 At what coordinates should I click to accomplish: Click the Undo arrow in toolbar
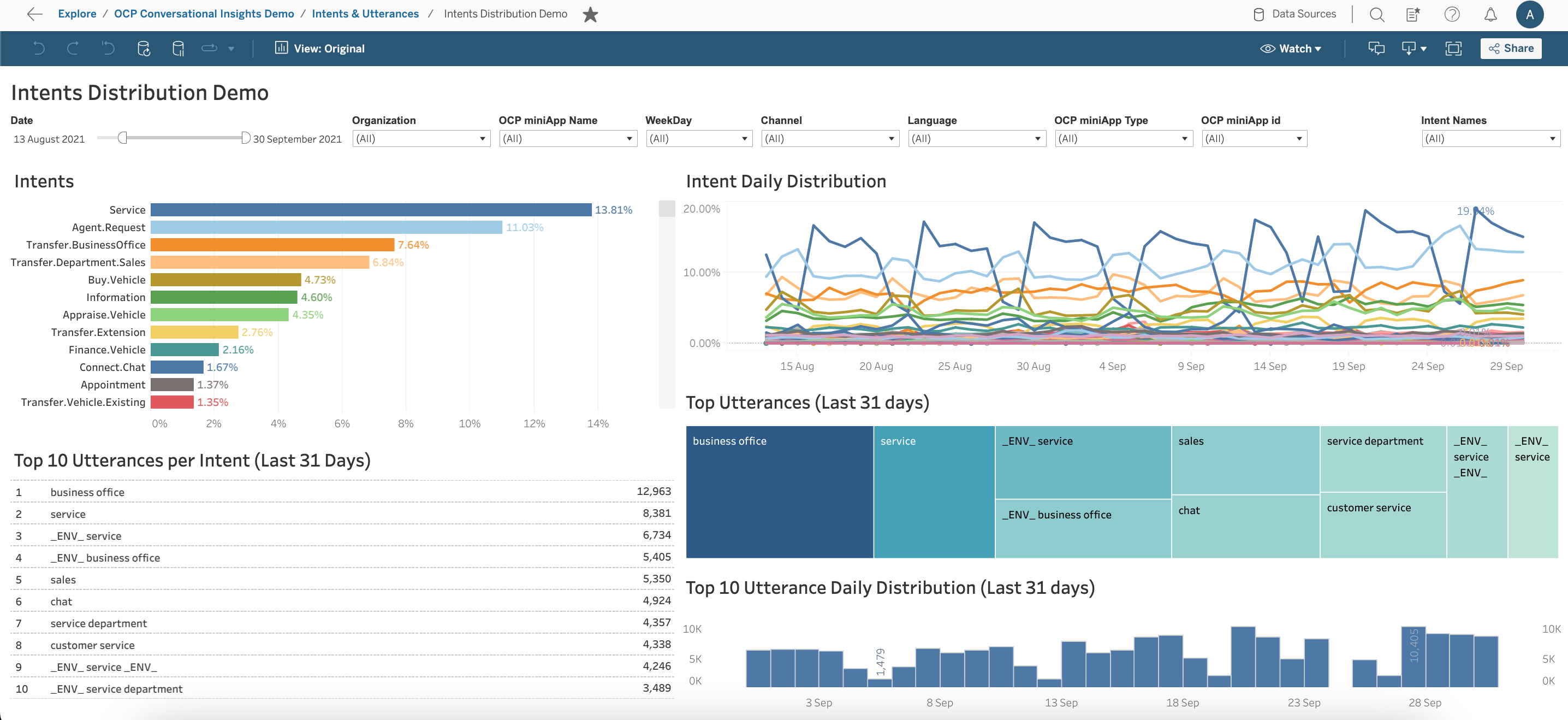[x=38, y=48]
